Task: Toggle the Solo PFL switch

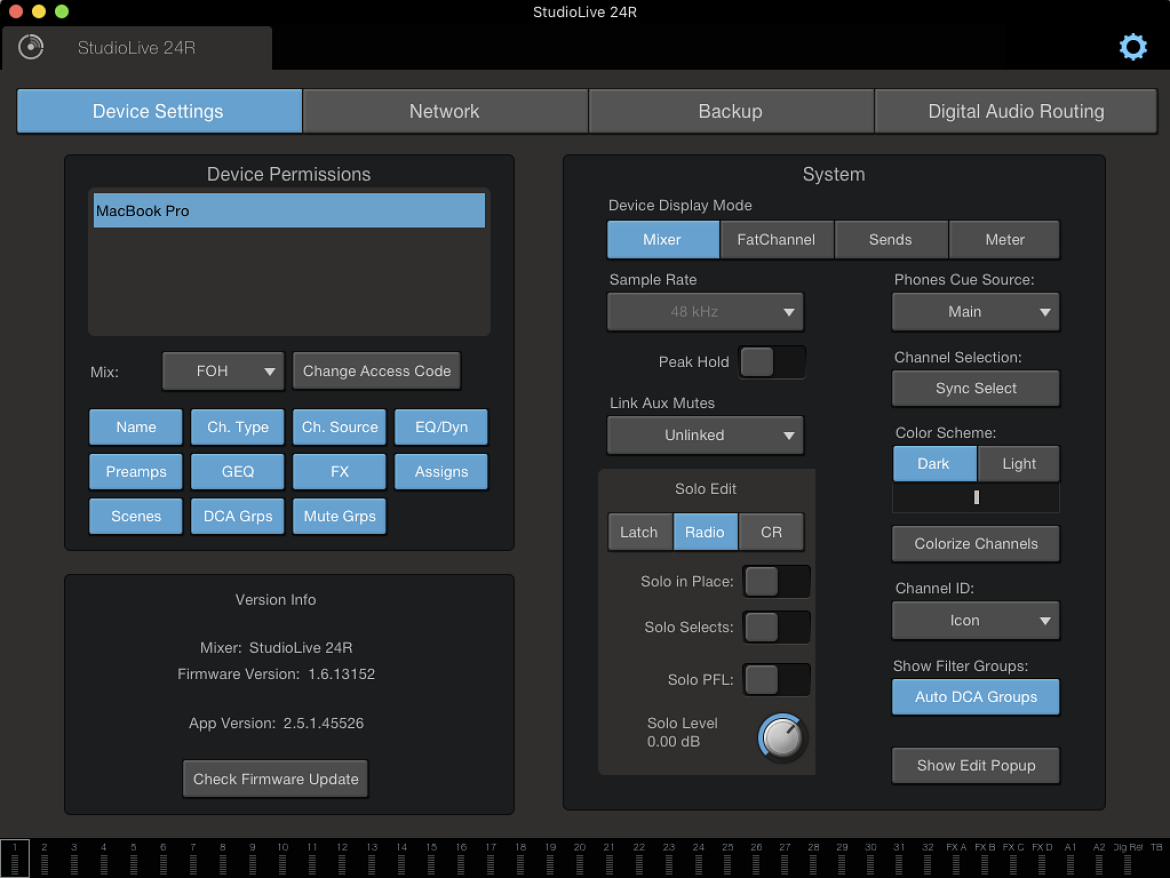Action: click(x=777, y=680)
